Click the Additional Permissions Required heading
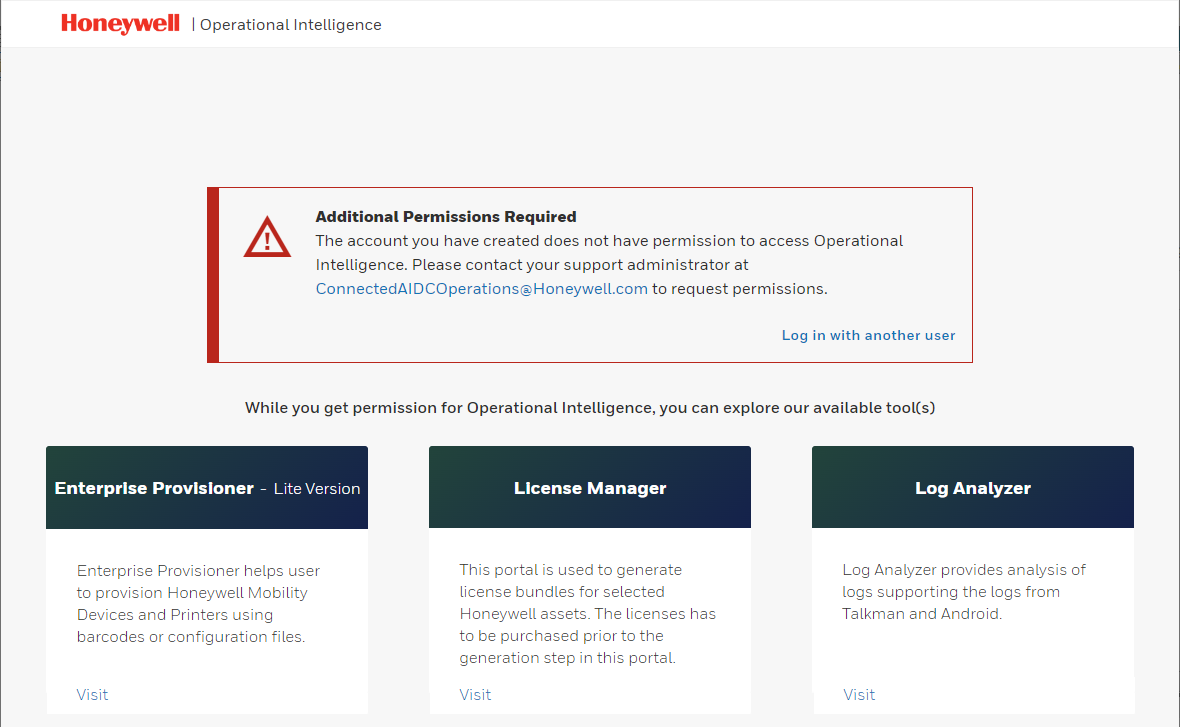This screenshot has height=727, width=1180. click(x=446, y=217)
